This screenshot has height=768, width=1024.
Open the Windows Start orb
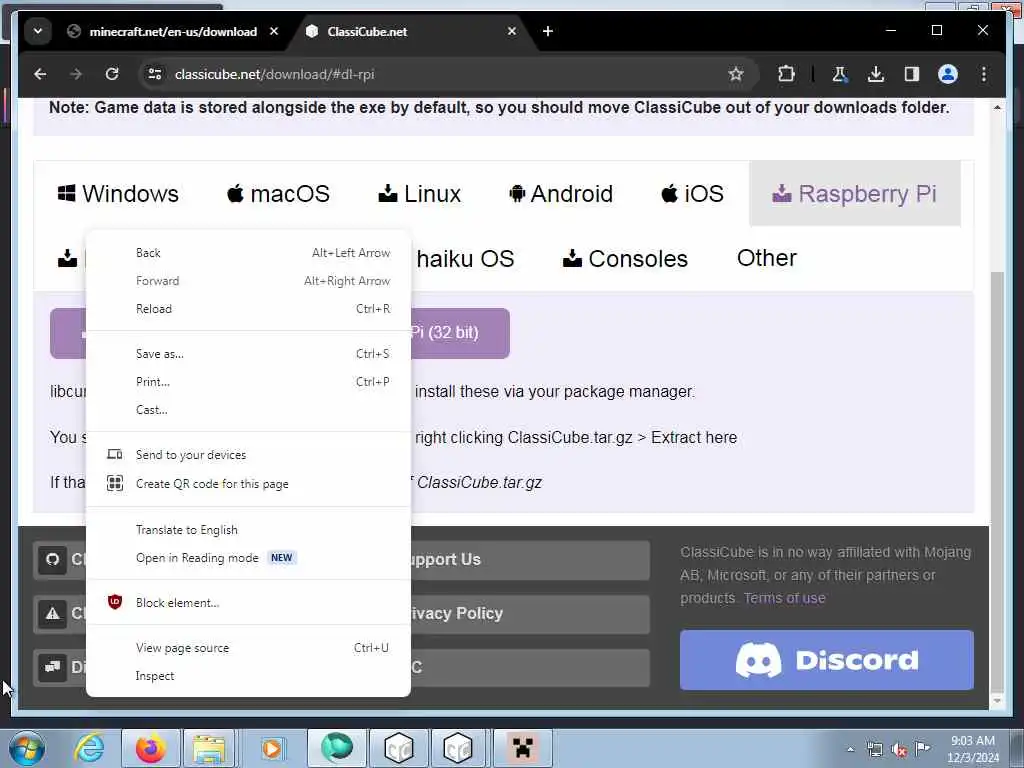(x=26, y=748)
